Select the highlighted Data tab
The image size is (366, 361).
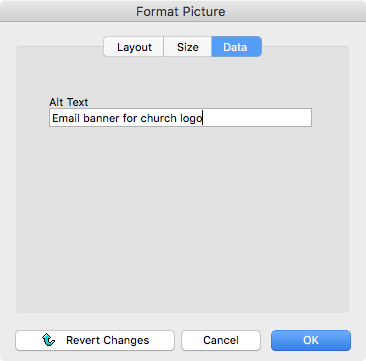point(236,47)
